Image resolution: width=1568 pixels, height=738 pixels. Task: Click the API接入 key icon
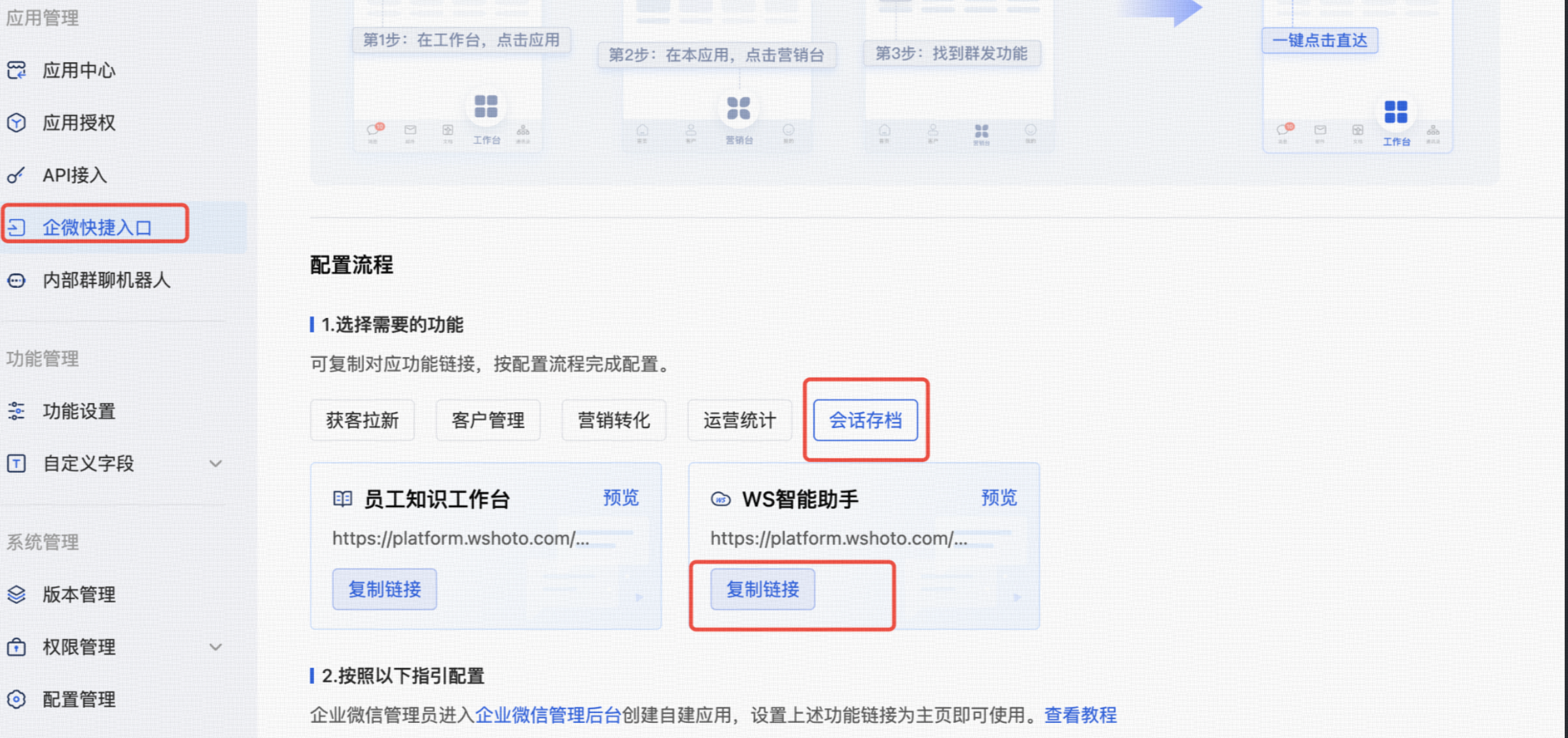(16, 175)
